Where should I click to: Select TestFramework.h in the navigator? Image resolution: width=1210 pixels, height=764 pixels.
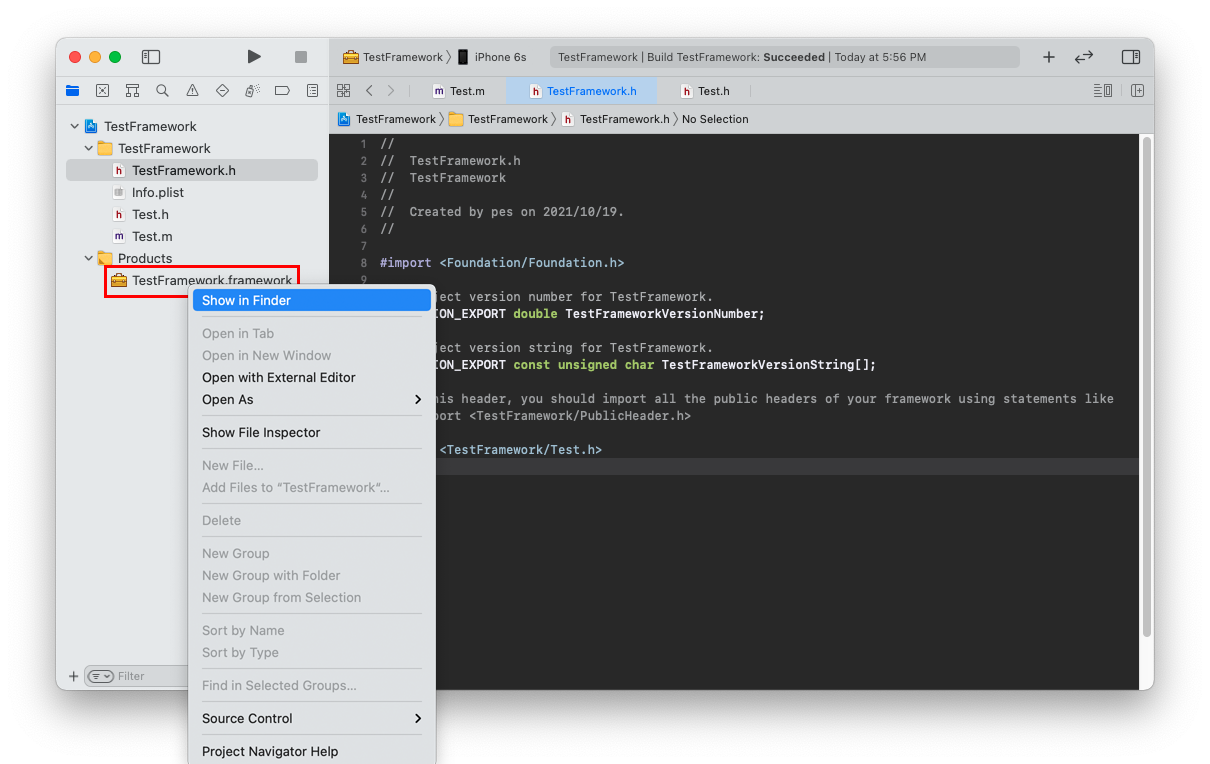pos(192,171)
